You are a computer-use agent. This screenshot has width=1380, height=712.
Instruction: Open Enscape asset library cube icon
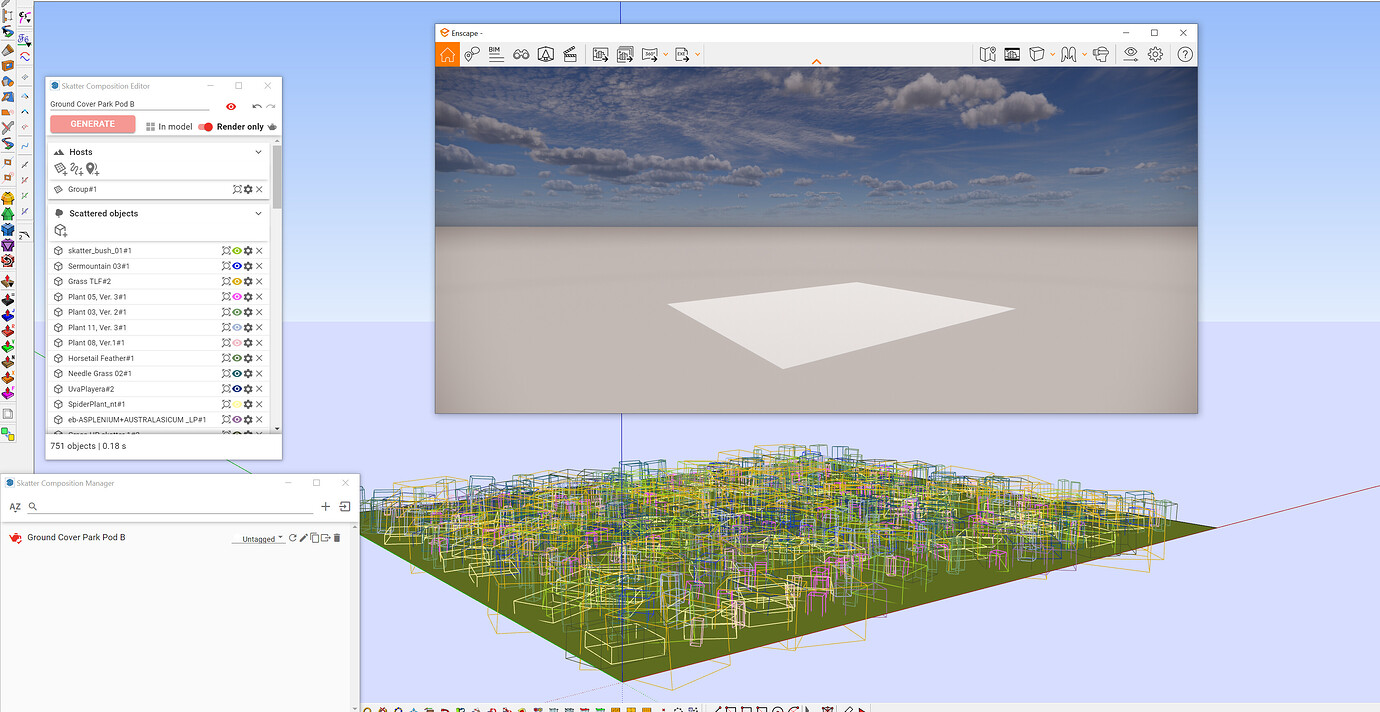(1037, 54)
